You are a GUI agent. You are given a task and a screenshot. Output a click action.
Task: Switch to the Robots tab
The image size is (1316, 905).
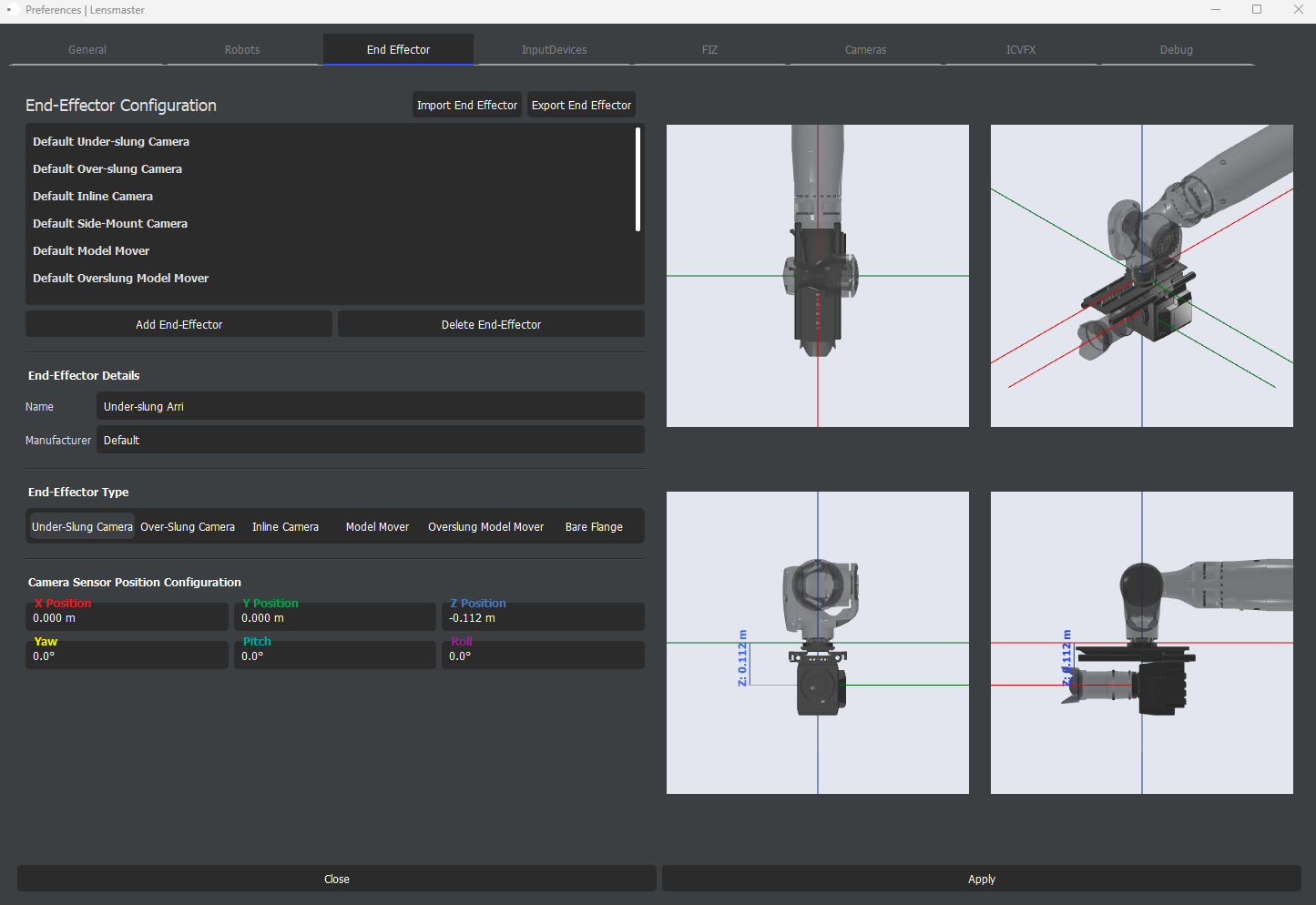242,50
